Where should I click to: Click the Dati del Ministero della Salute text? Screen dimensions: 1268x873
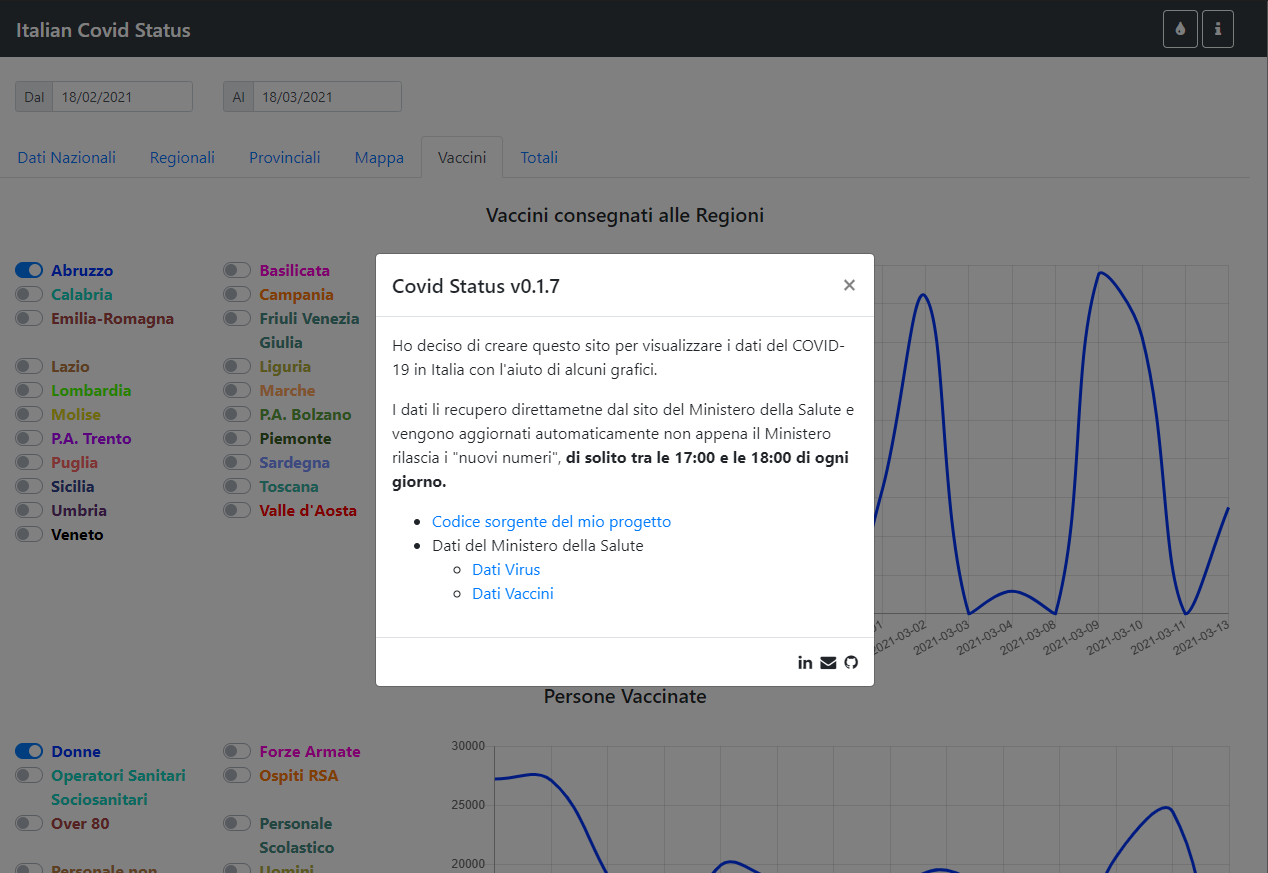[538, 546]
